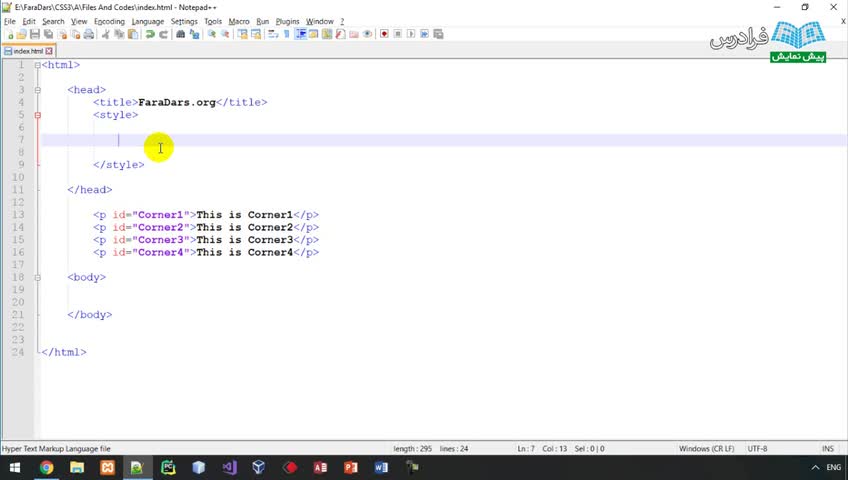Image resolution: width=848 pixels, height=480 pixels.
Task: Open PyCharm from the taskbar
Action: pyautogui.click(x=168, y=468)
